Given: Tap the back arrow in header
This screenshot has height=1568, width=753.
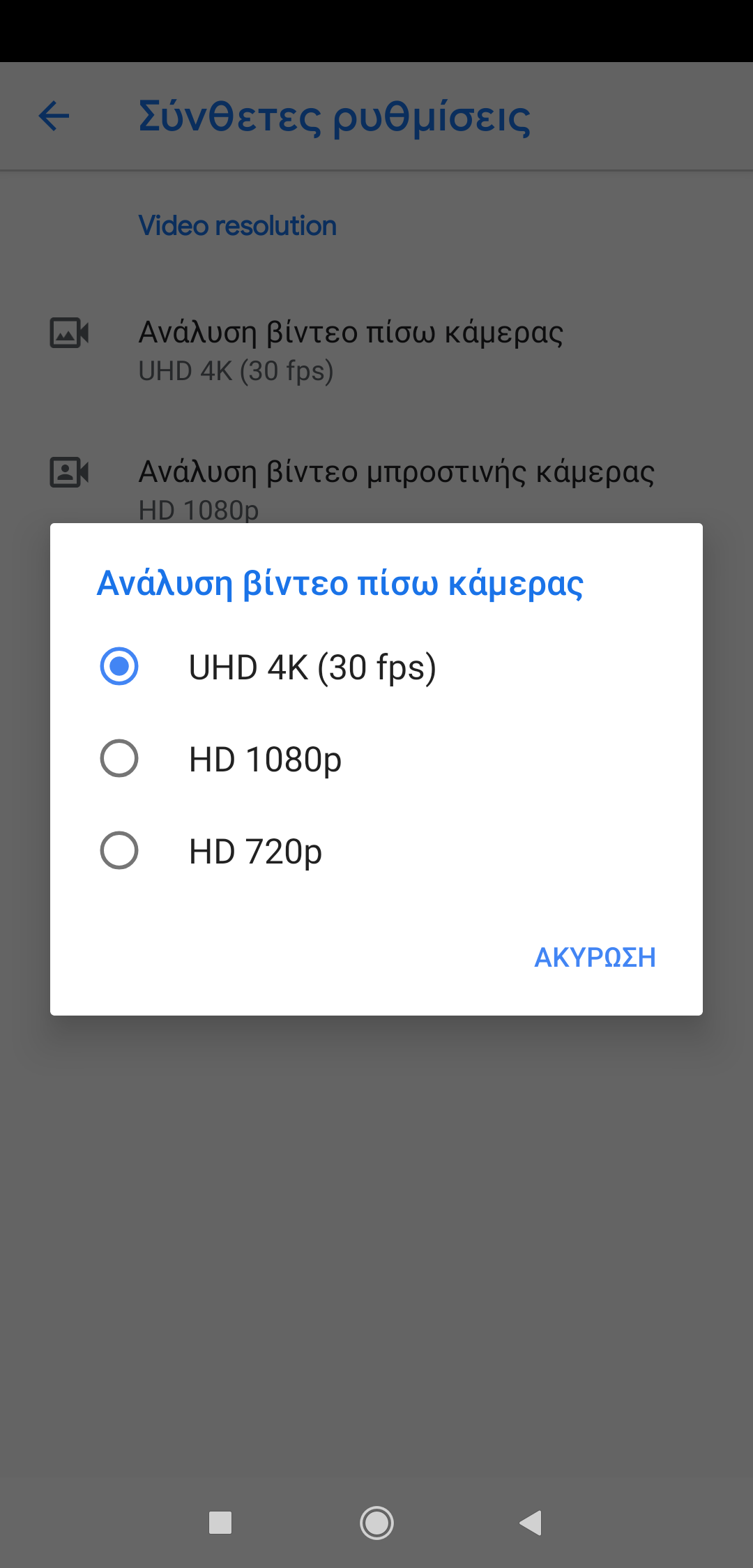Looking at the screenshot, I should 54,116.
